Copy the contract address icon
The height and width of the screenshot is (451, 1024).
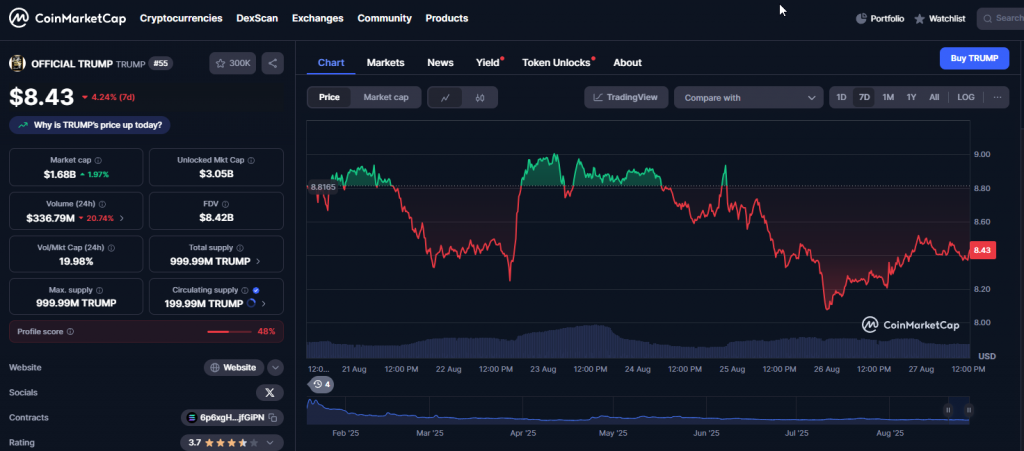coord(273,418)
